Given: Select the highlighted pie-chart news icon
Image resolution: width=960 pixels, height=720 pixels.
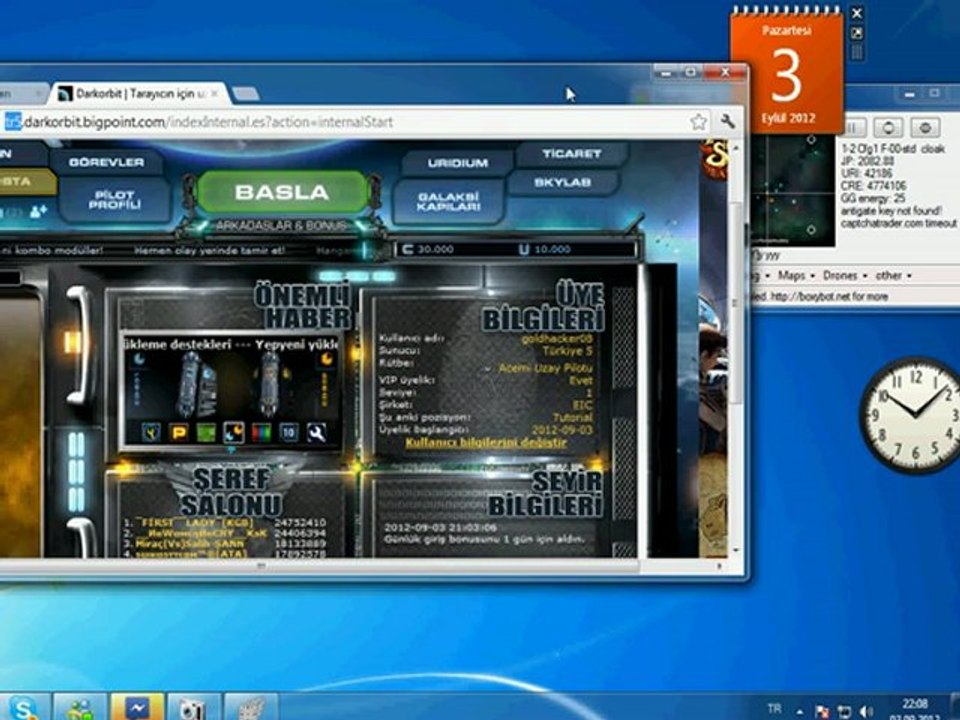Looking at the screenshot, I should click(233, 432).
